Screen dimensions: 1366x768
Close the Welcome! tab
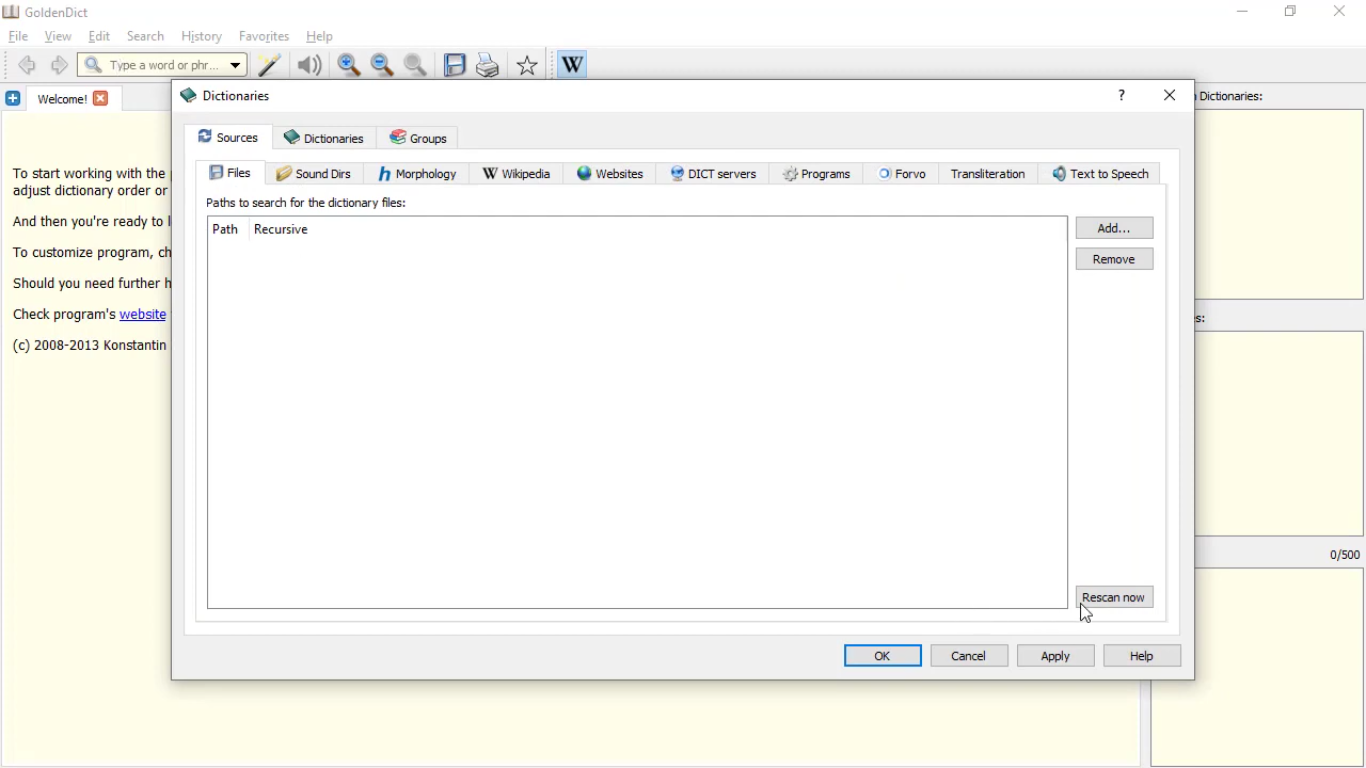point(100,98)
